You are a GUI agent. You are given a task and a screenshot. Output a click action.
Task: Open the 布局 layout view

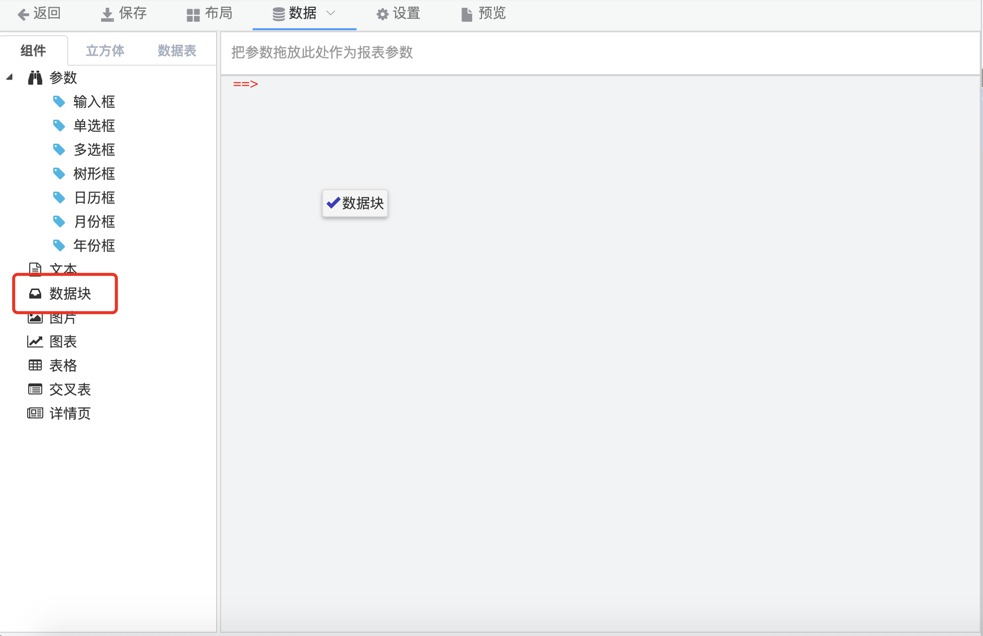pyautogui.click(x=209, y=14)
